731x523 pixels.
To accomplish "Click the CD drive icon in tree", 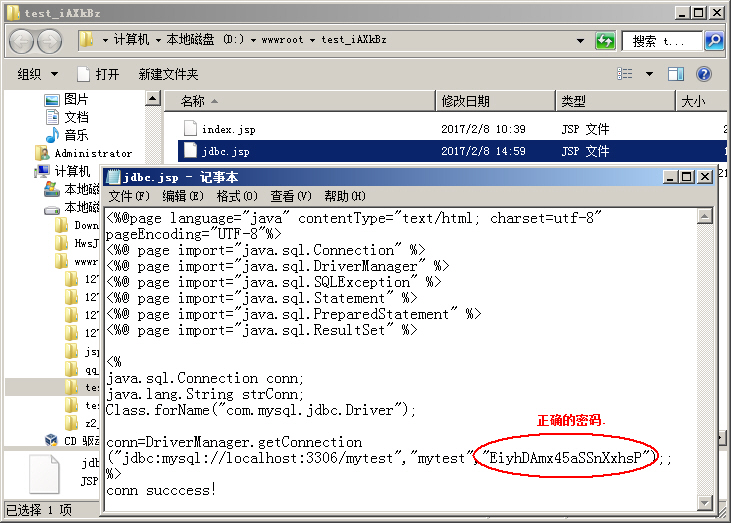I will pyautogui.click(x=51, y=440).
